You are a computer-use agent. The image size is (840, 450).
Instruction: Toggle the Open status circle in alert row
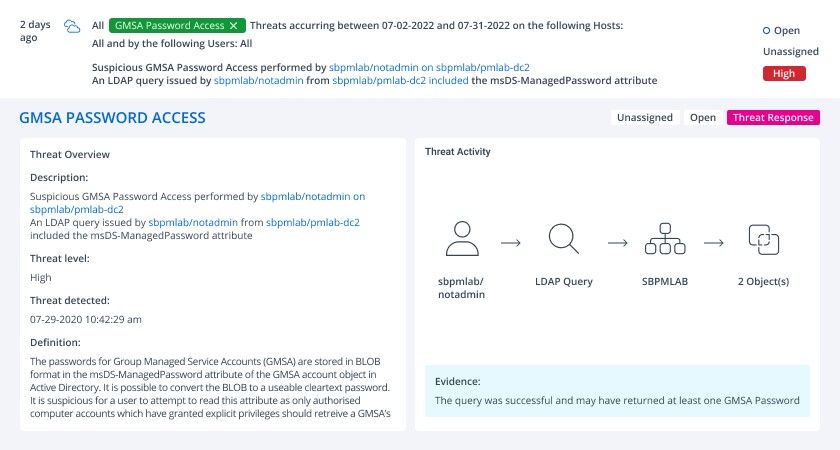767,31
